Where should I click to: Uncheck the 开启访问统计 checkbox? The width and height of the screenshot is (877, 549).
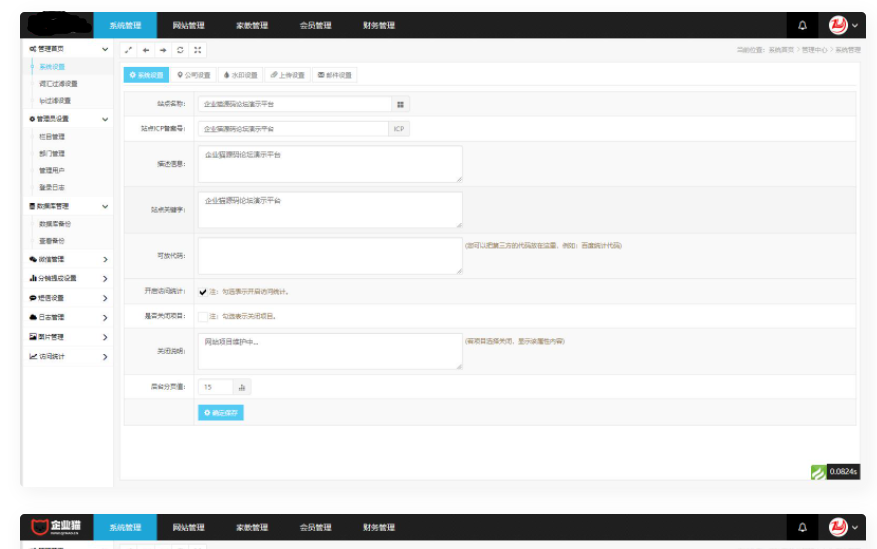(x=203, y=292)
